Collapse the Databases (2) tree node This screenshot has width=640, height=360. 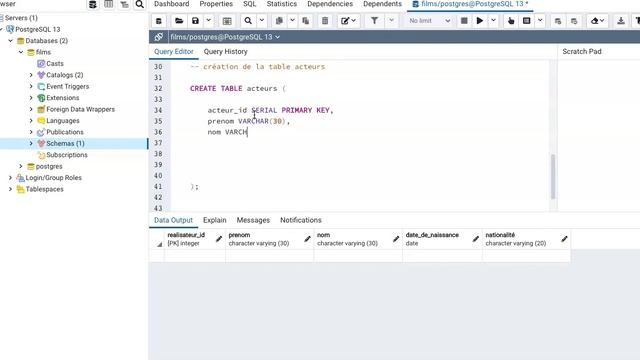pos(11,41)
